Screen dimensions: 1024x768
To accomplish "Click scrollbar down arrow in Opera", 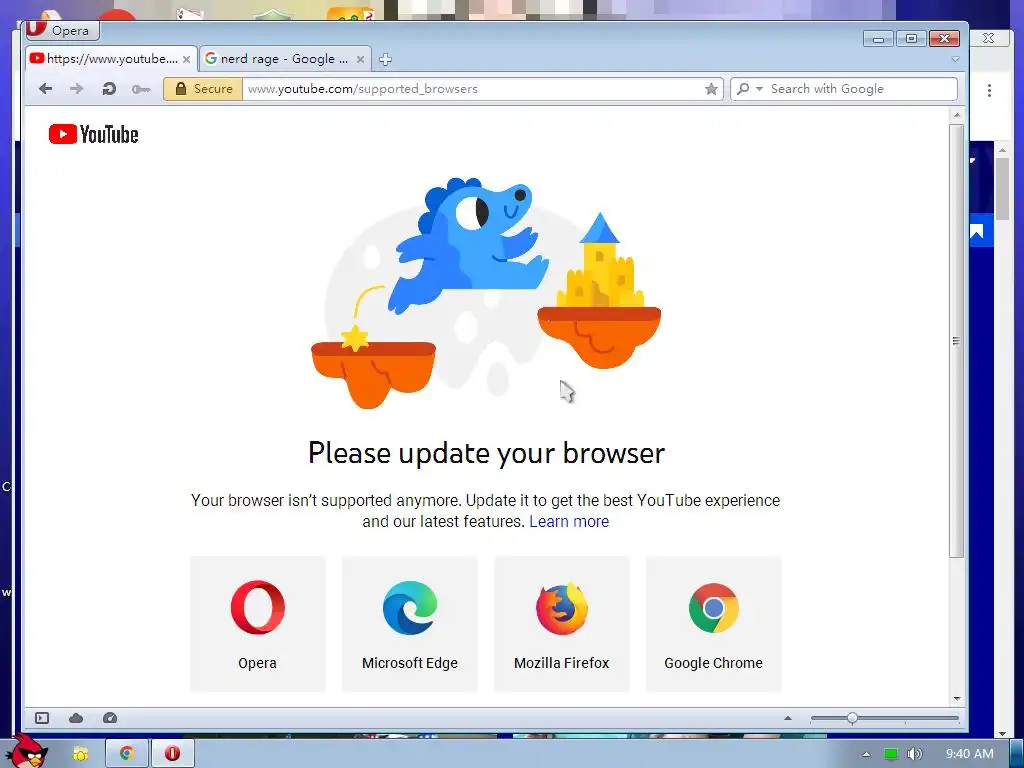I will point(957,699).
